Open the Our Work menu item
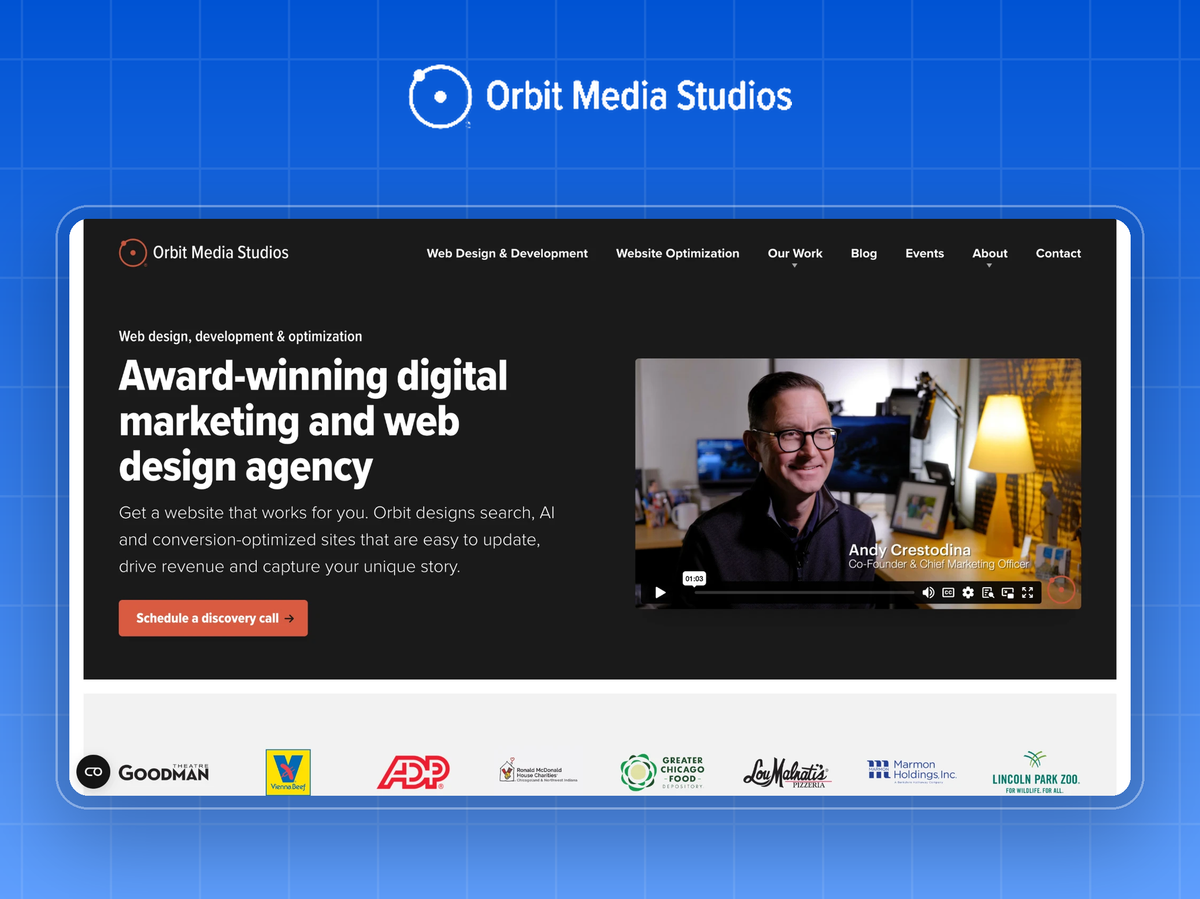Screen dimensions: 1200x899 click(x=795, y=253)
